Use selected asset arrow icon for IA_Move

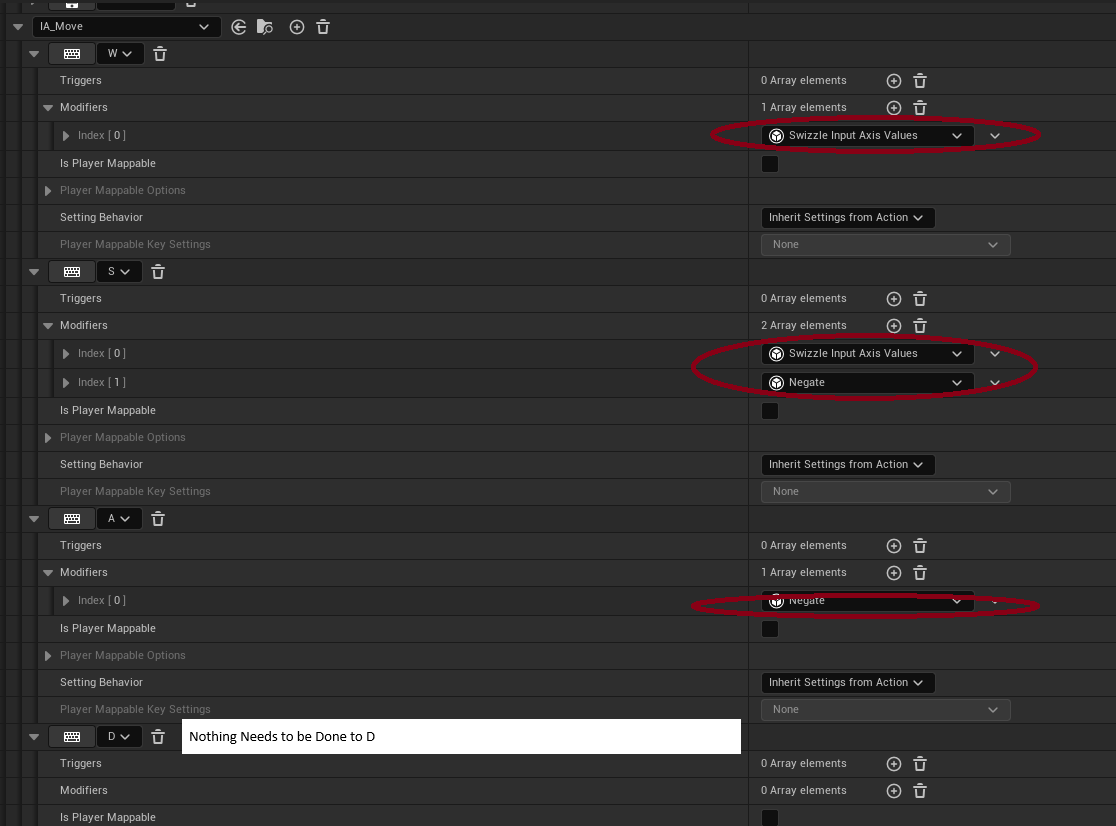tap(238, 27)
